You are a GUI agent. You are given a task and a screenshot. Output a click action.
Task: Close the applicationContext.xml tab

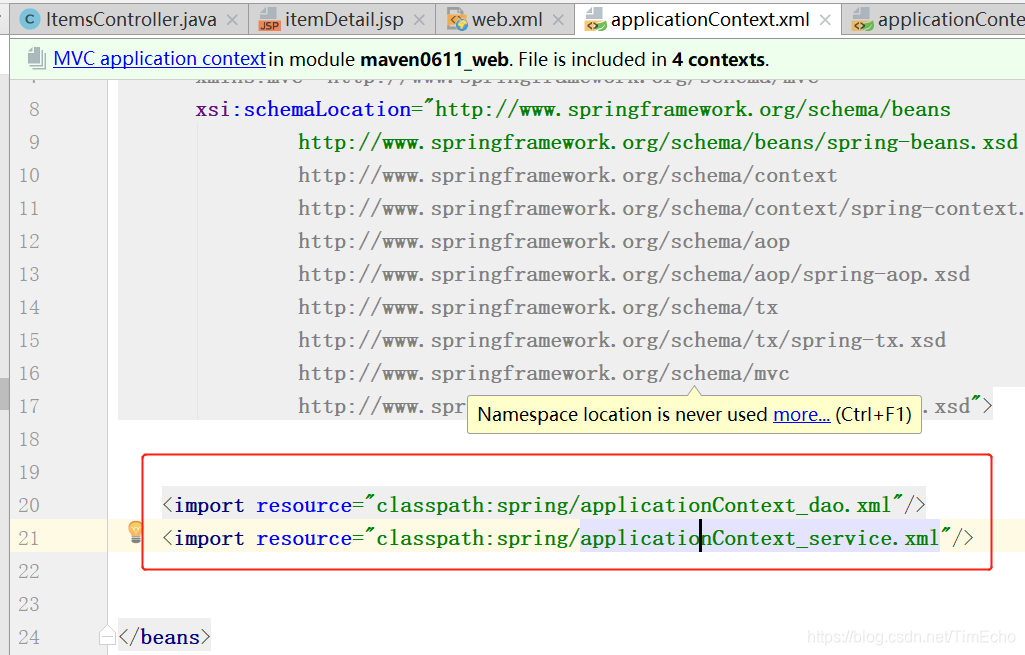tap(825, 20)
